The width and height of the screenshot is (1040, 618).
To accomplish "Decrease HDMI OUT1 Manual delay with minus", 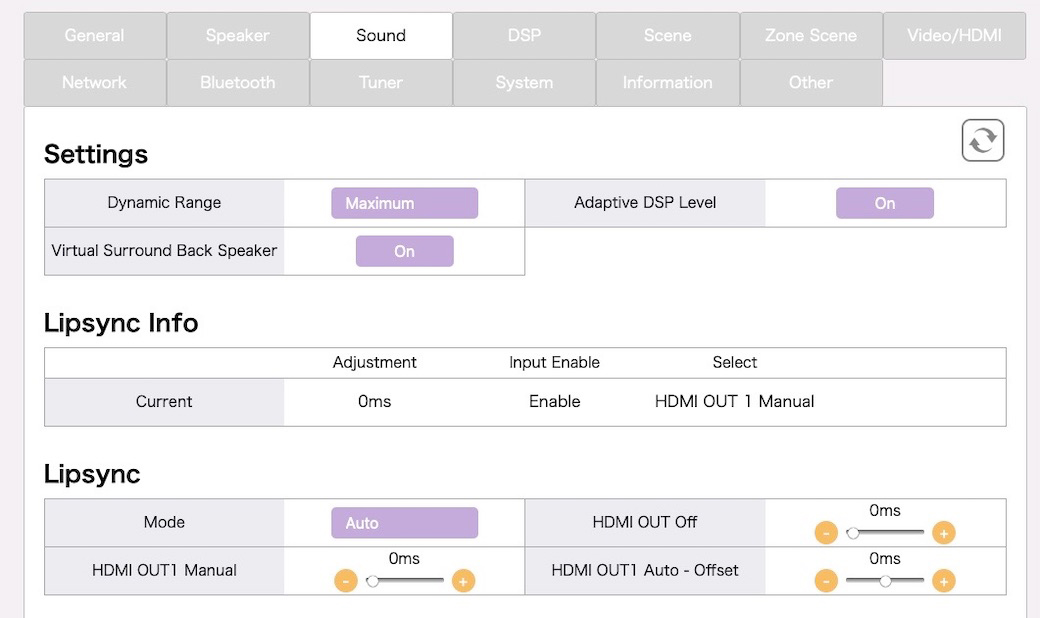I will pos(346,581).
